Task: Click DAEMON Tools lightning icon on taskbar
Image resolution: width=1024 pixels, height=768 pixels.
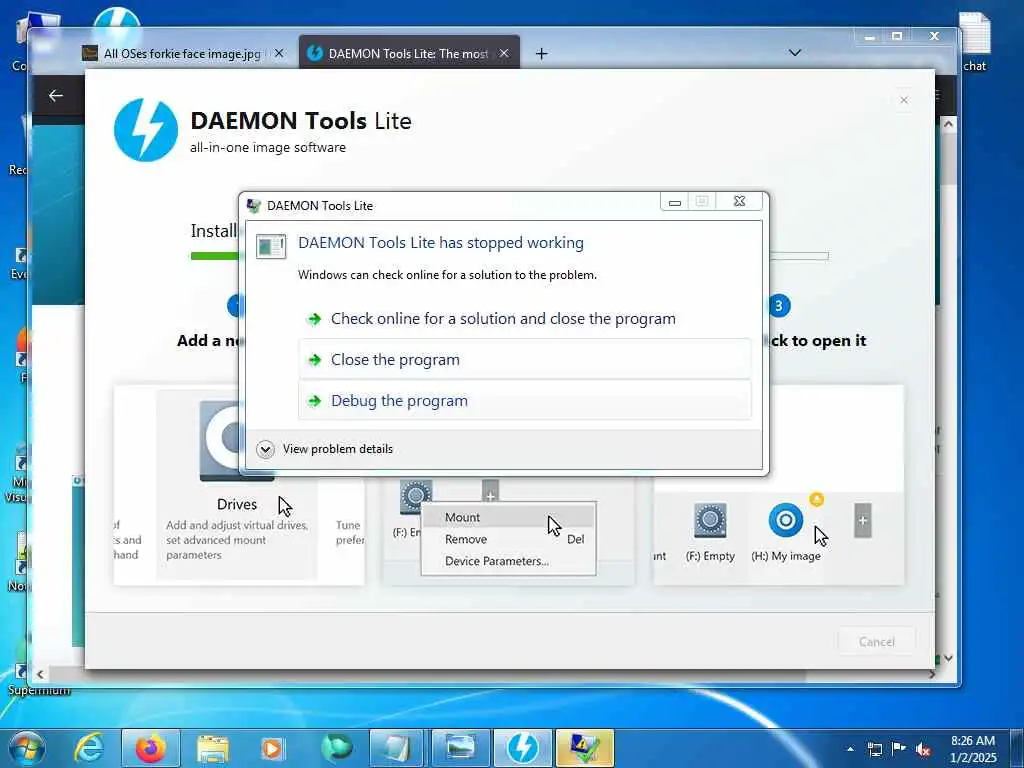Action: pos(522,748)
